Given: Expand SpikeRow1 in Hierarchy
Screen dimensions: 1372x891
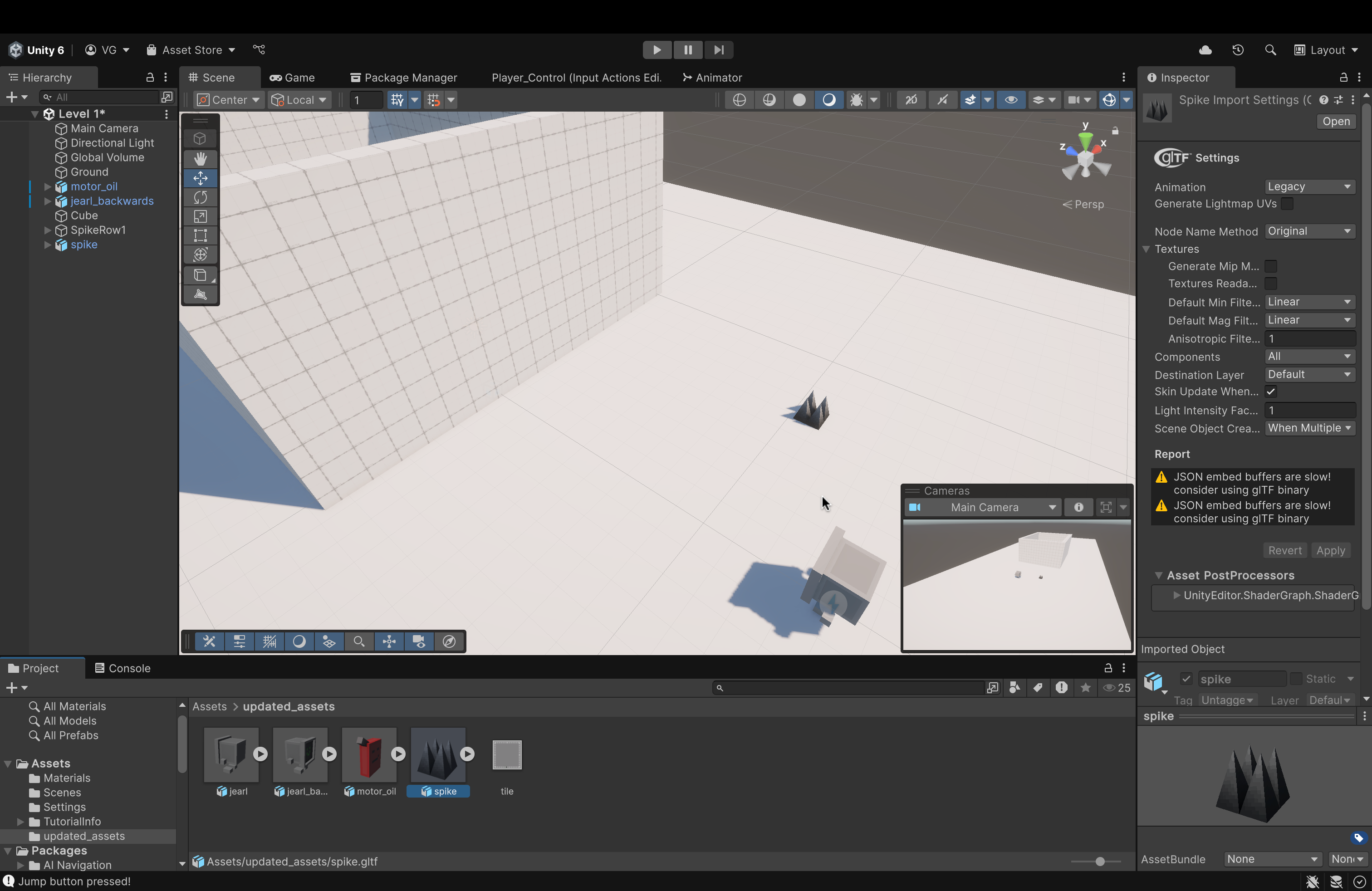Looking at the screenshot, I should (x=48, y=230).
